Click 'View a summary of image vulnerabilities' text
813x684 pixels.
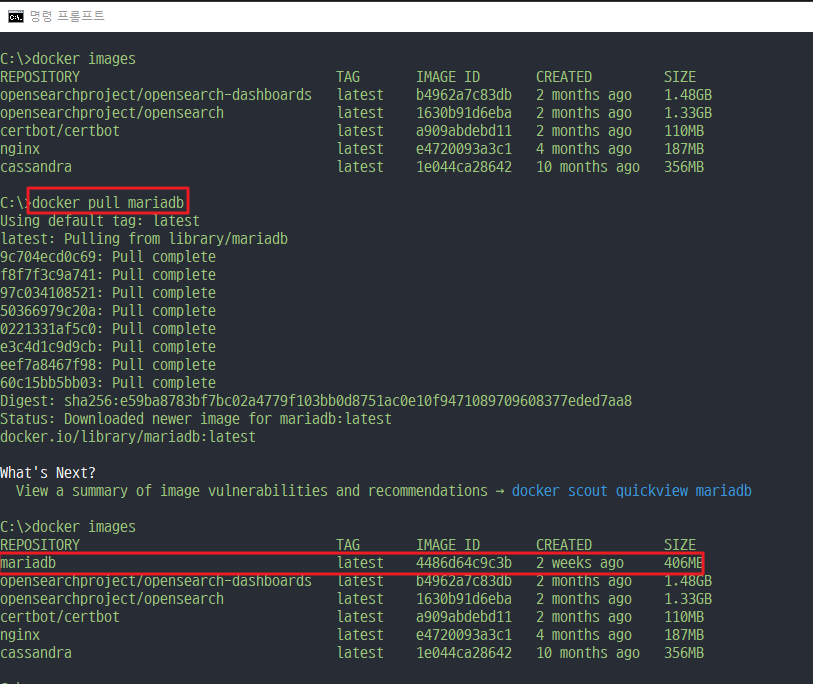[x=172, y=491]
